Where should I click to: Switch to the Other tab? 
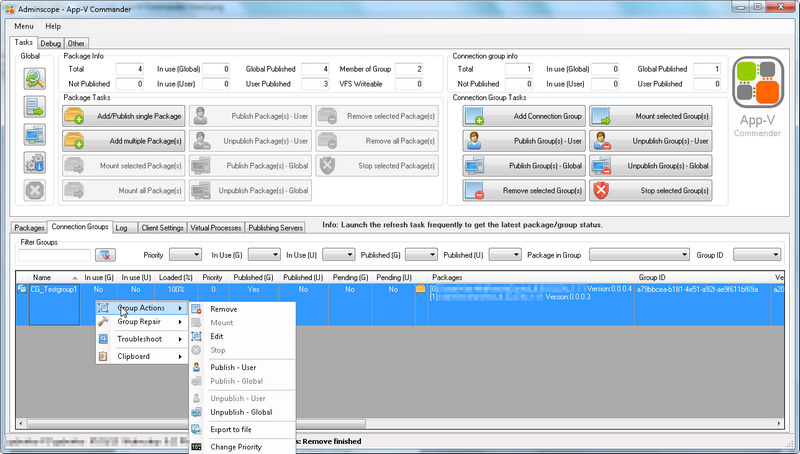(76, 43)
